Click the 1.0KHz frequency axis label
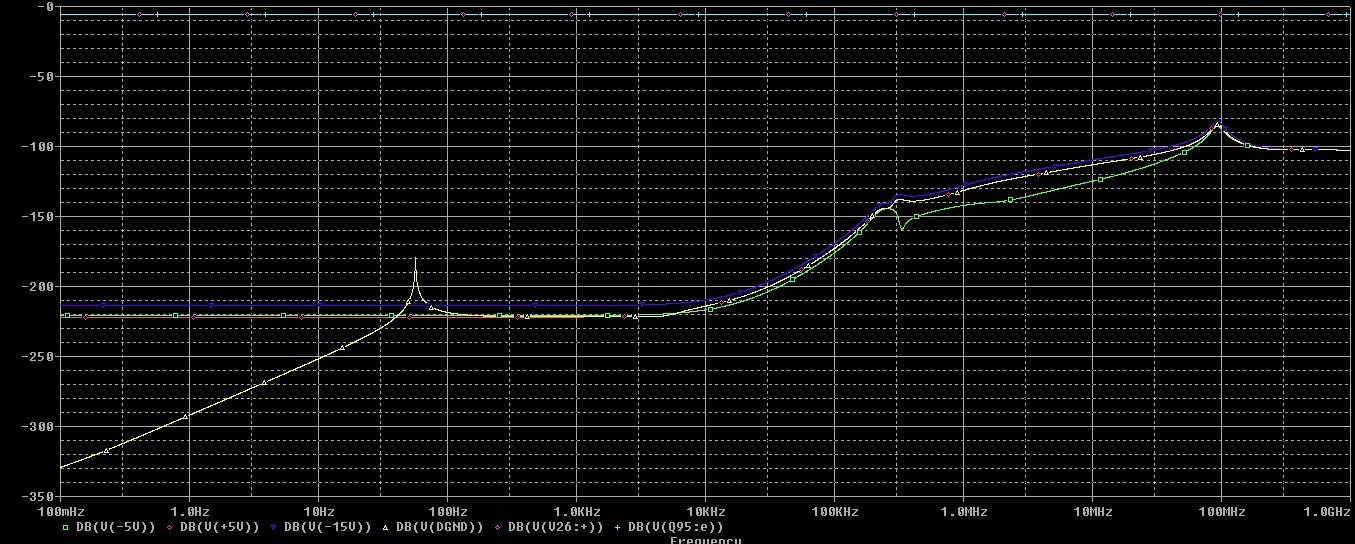The height and width of the screenshot is (544, 1355). pos(578,512)
